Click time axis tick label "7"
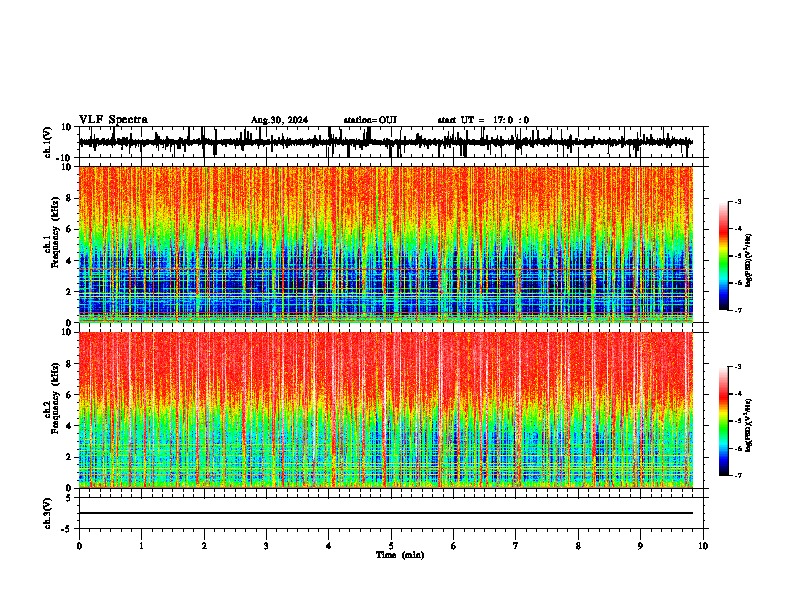 click(516, 546)
